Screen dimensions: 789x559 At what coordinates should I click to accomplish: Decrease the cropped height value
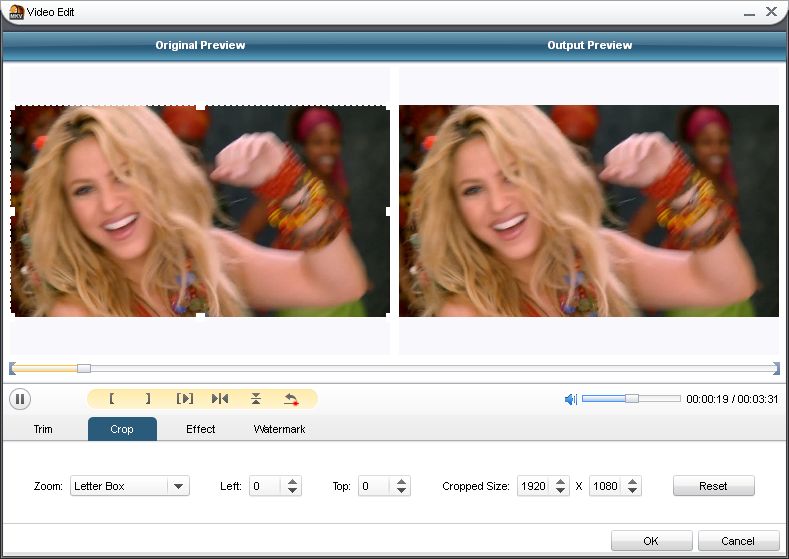633,491
